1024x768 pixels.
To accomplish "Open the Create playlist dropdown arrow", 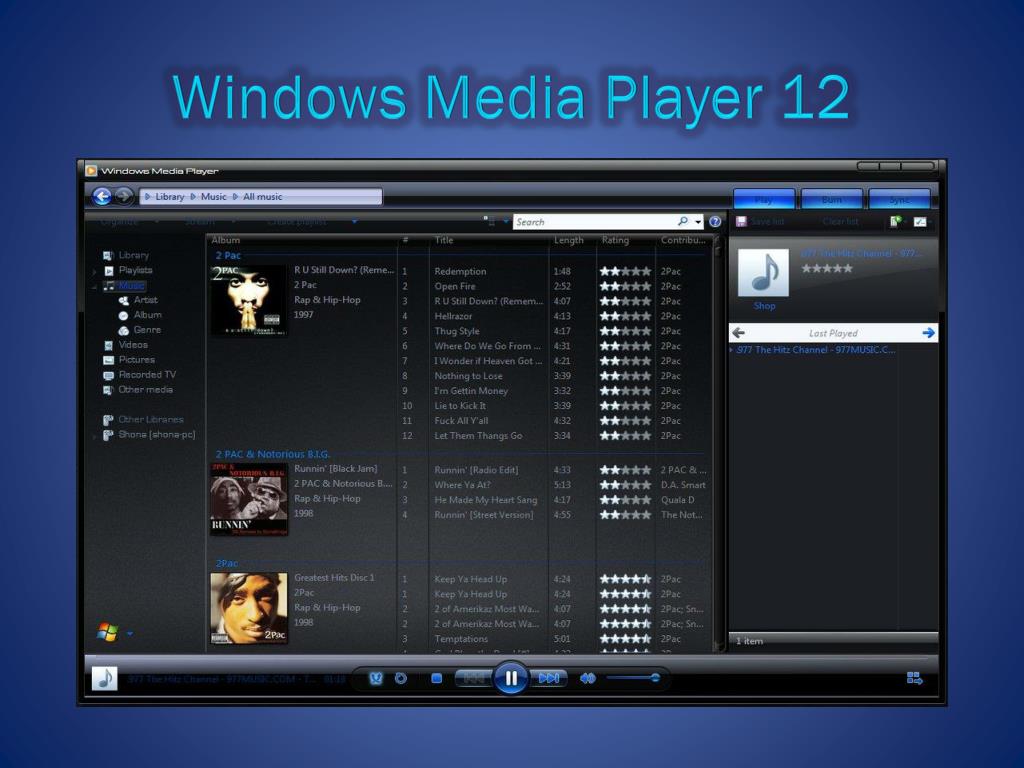I will (354, 222).
